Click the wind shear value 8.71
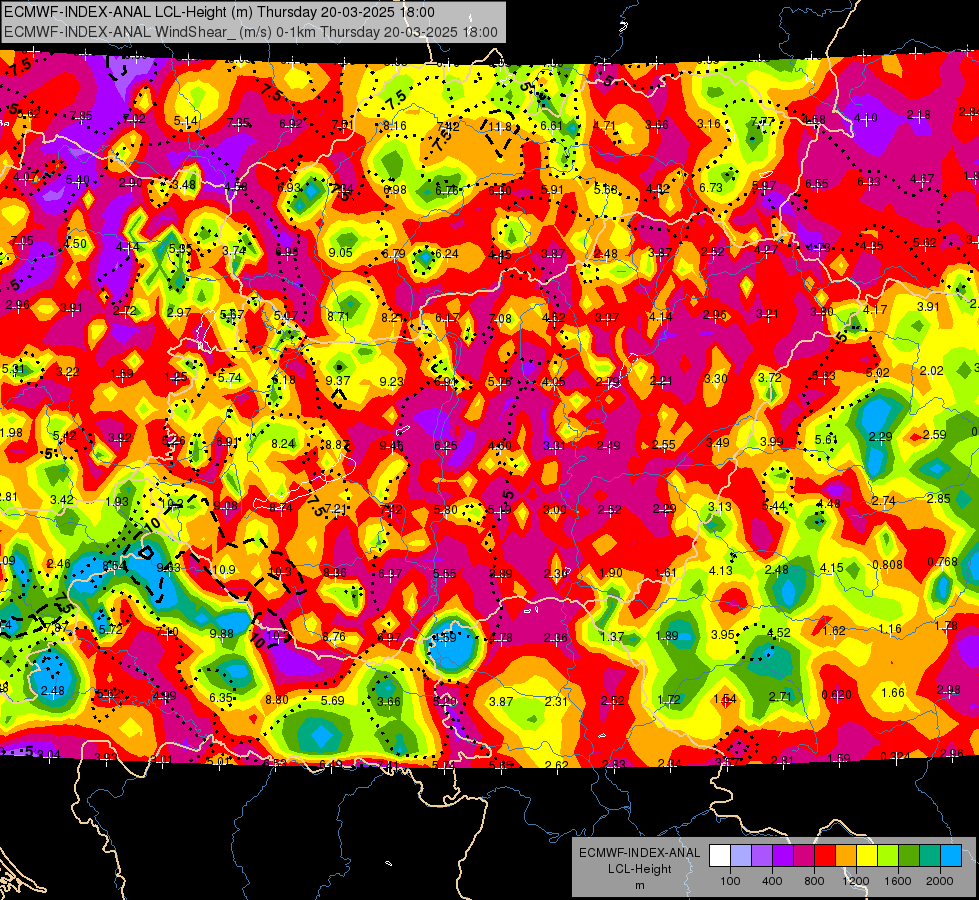This screenshot has height=900, width=979. coord(338,317)
